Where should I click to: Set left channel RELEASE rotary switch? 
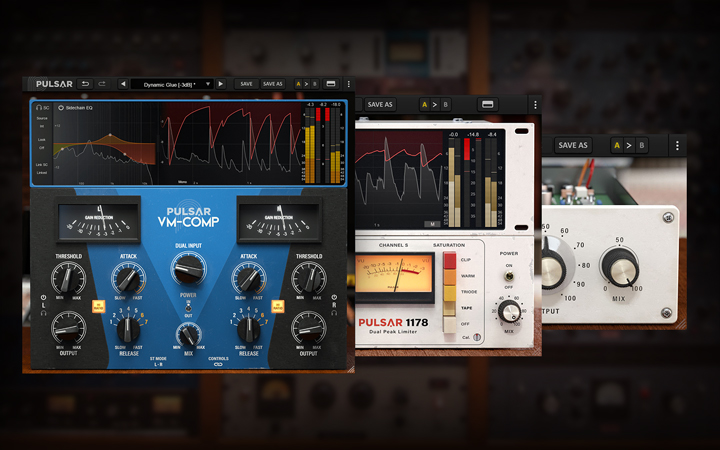pos(128,329)
